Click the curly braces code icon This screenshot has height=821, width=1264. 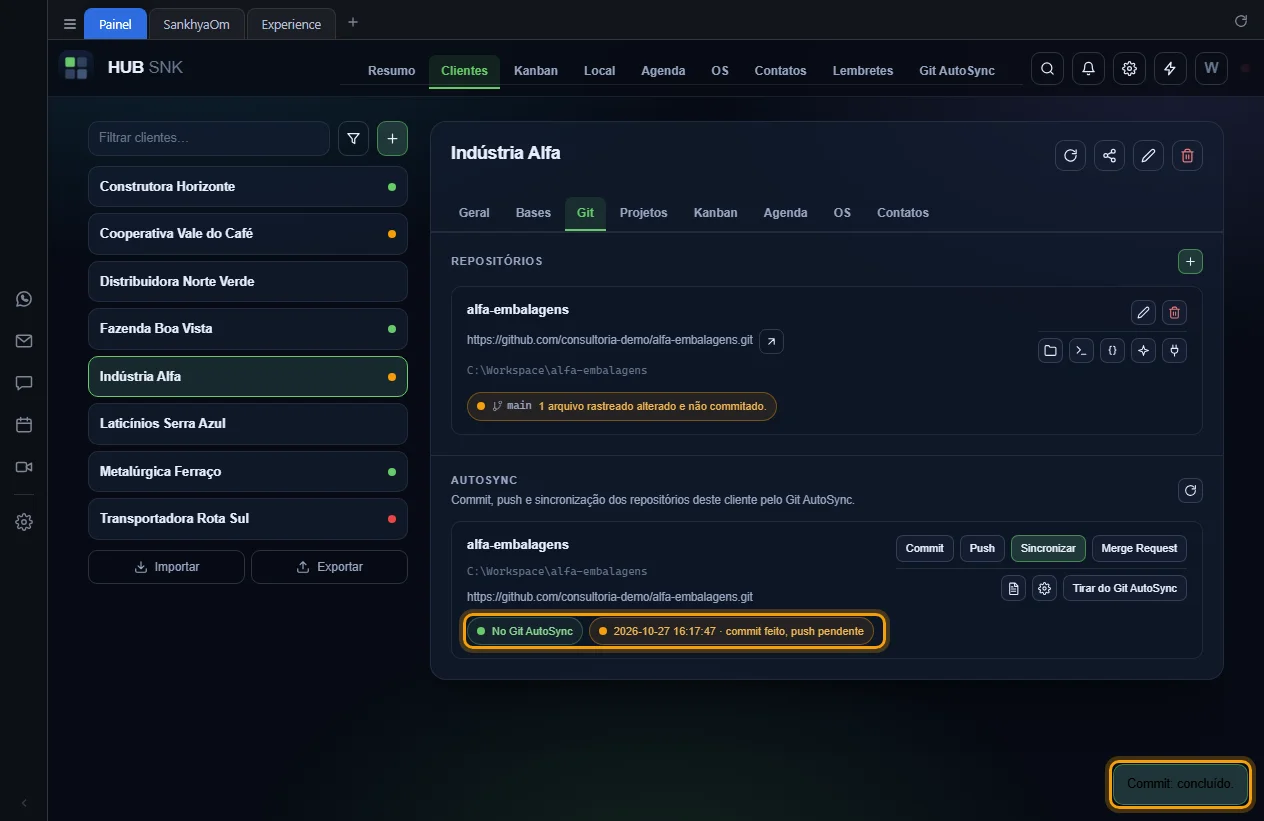[x=1112, y=351]
